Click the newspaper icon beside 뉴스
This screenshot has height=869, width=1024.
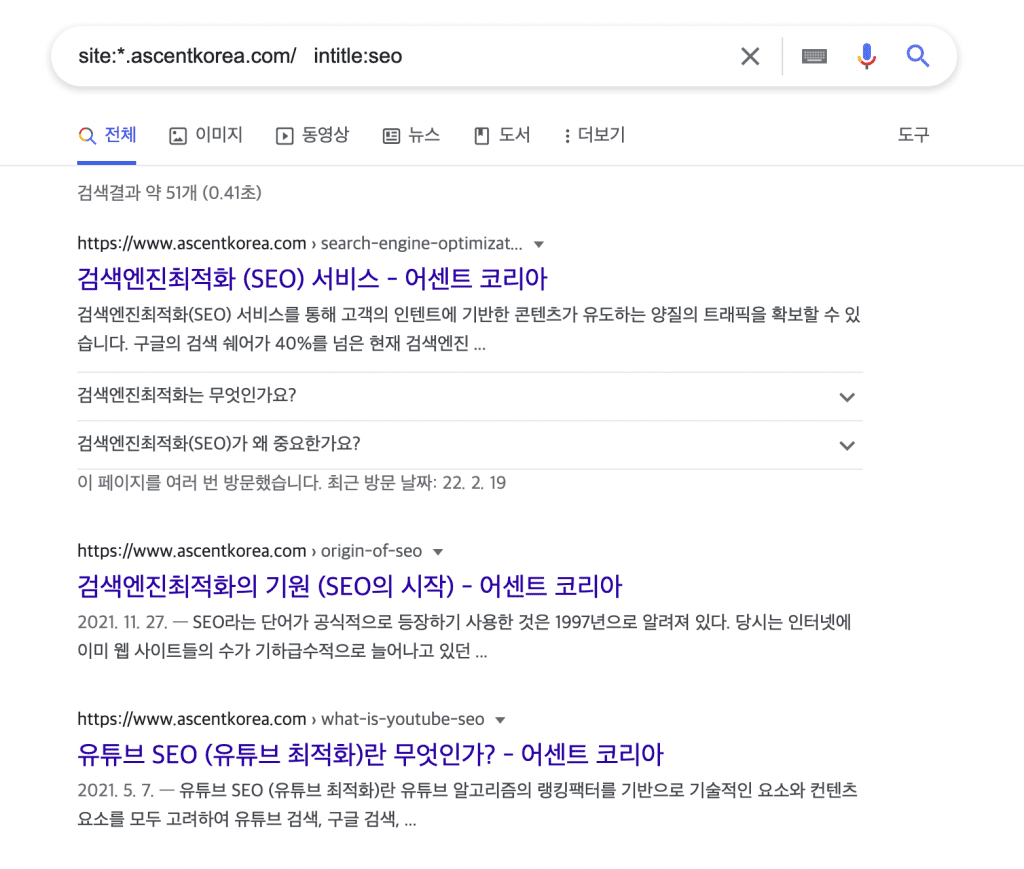click(x=391, y=136)
